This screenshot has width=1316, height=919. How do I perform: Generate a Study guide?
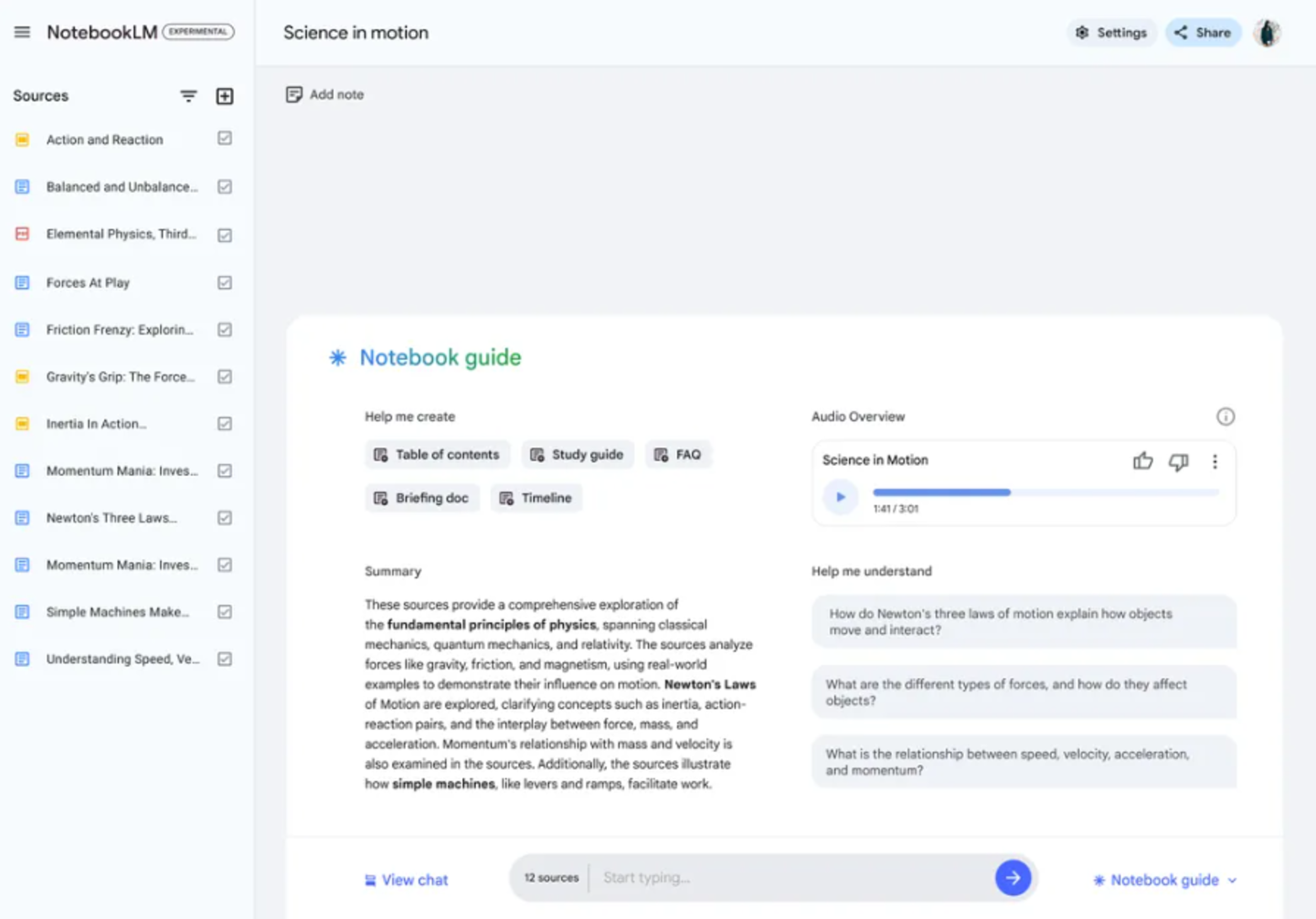click(578, 455)
